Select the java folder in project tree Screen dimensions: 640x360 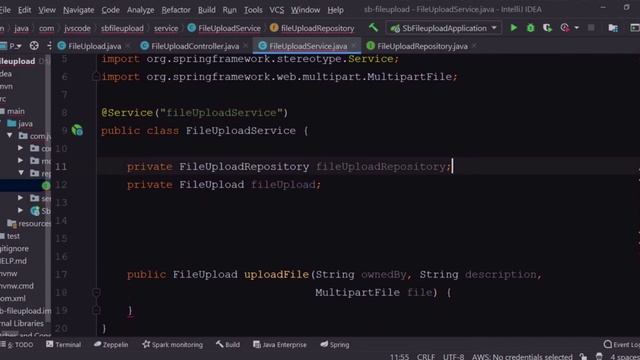click(x=25, y=123)
